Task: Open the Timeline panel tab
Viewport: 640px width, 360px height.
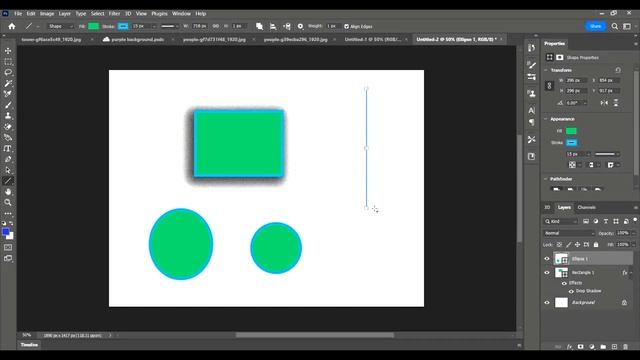Action: pyautogui.click(x=29, y=345)
